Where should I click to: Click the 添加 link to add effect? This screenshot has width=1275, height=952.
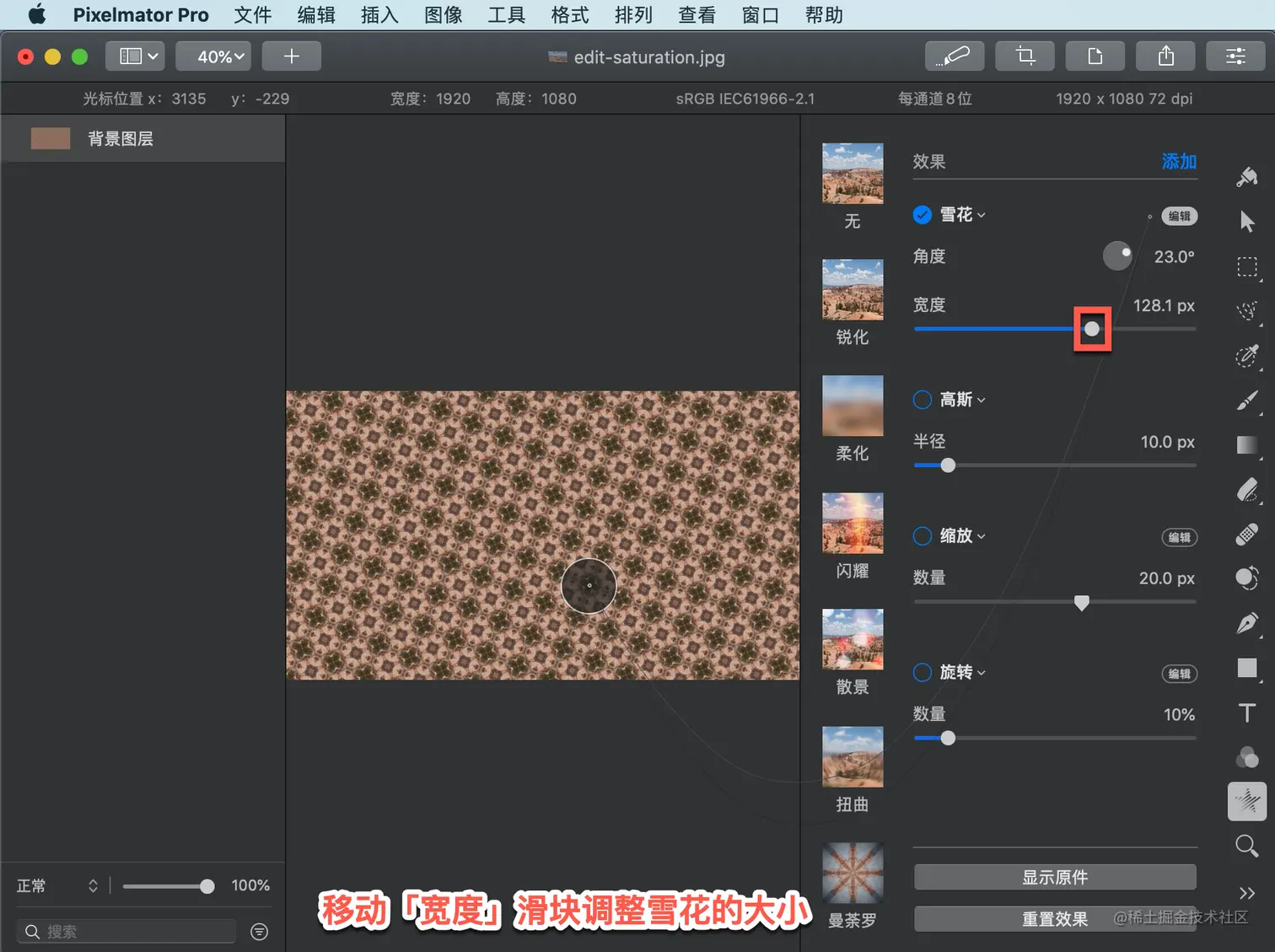pos(1179,161)
